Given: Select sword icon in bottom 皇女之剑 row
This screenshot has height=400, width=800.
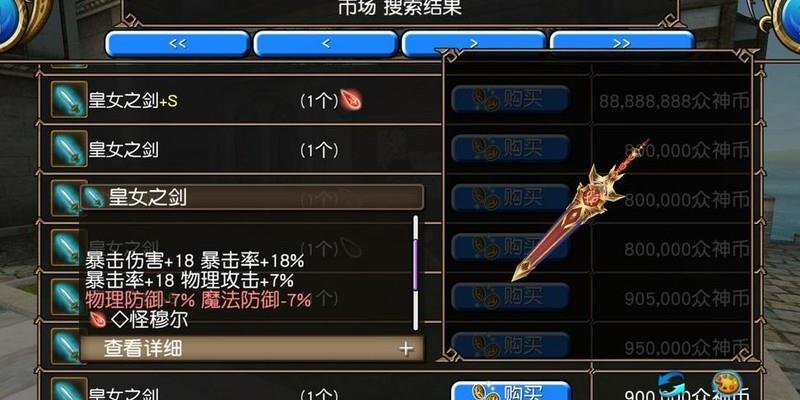Looking at the screenshot, I should tap(69, 389).
